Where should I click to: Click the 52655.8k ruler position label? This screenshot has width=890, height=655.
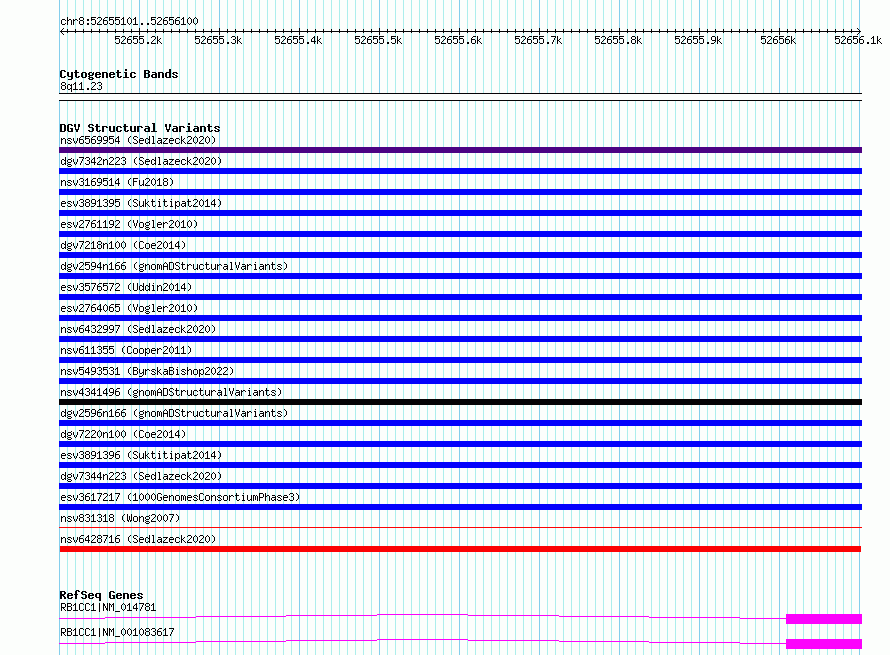618,40
